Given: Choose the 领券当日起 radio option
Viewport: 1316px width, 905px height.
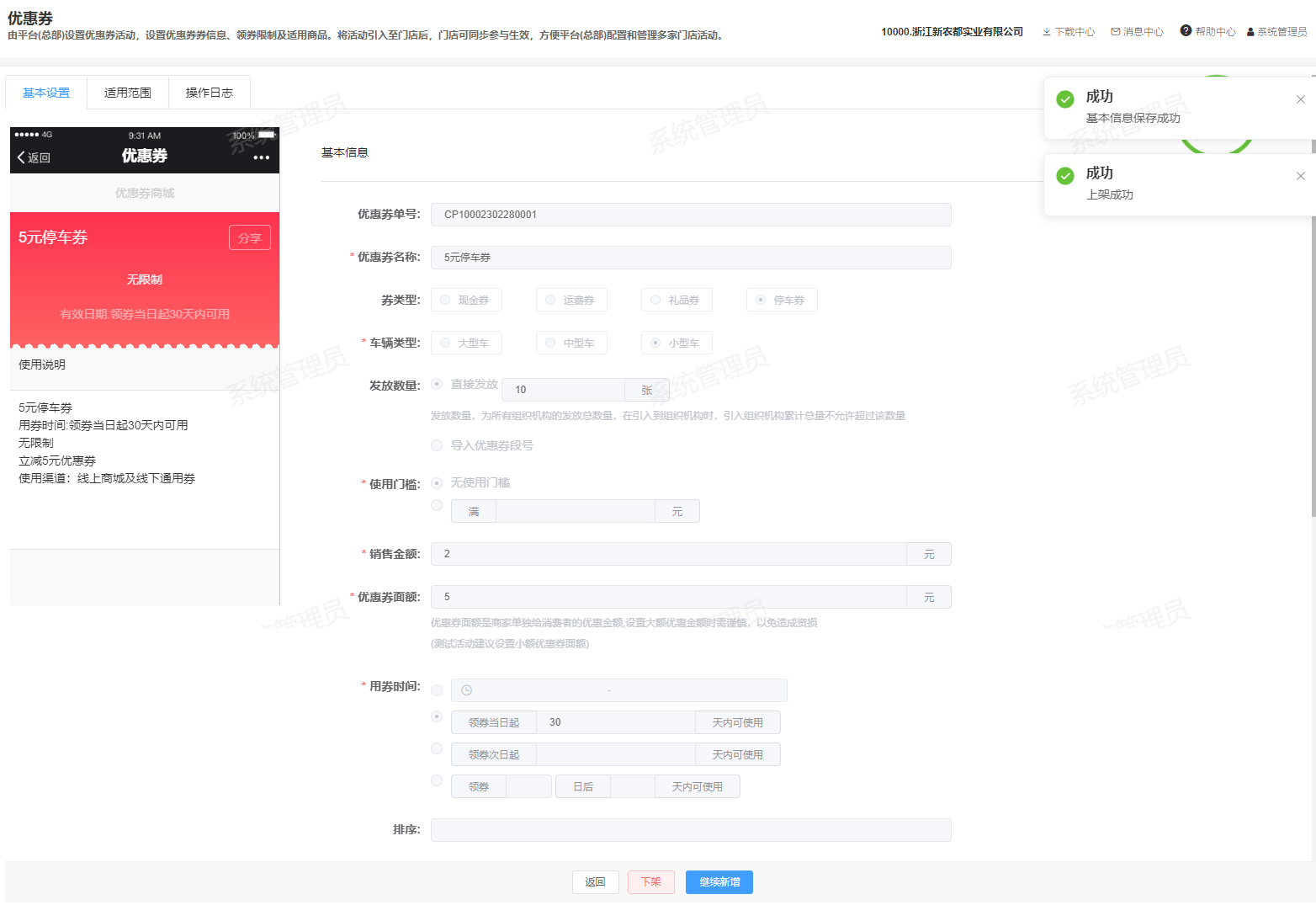Looking at the screenshot, I should (x=437, y=716).
